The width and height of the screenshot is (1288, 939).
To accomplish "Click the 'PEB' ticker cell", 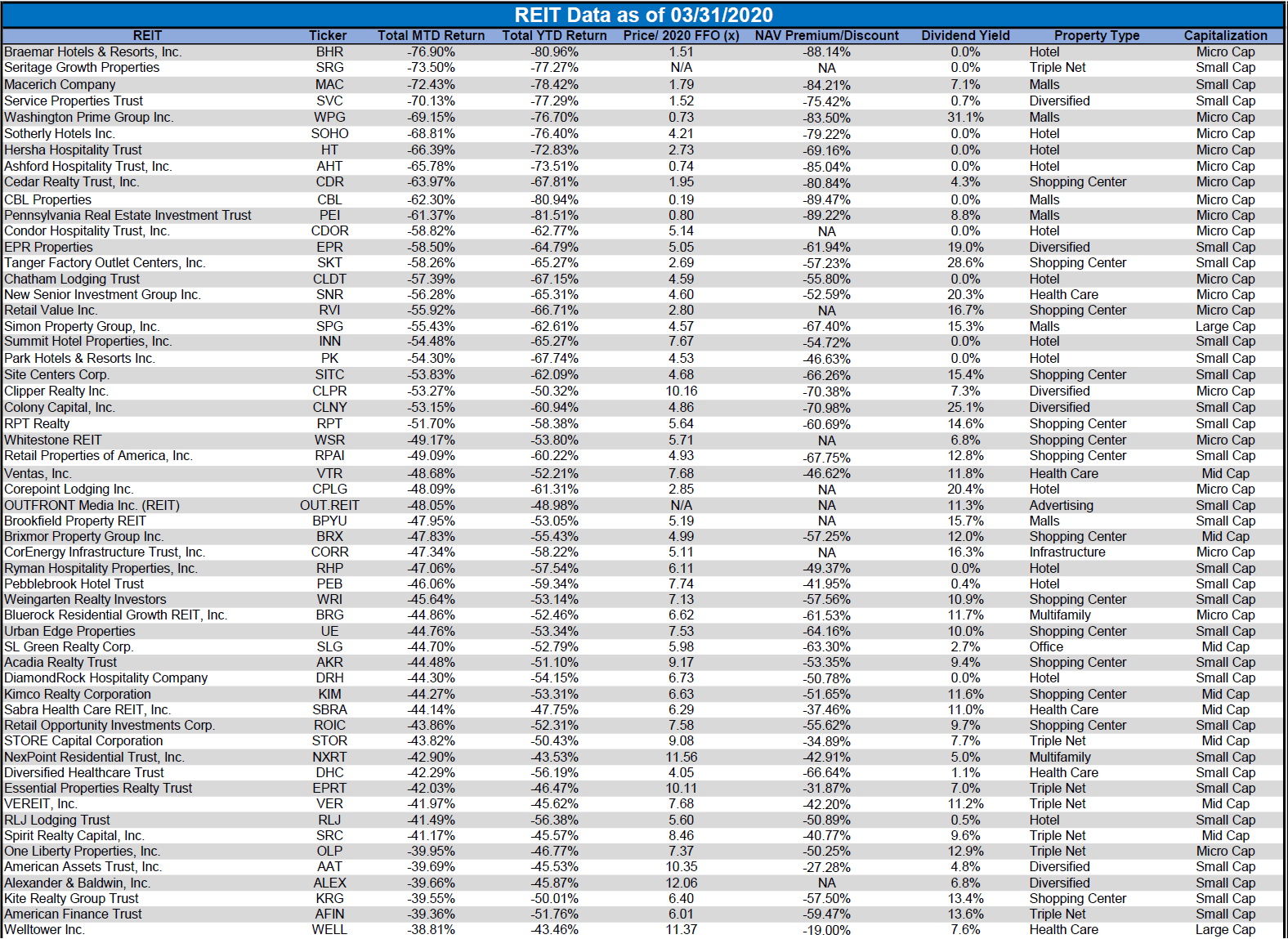I will (x=329, y=584).
